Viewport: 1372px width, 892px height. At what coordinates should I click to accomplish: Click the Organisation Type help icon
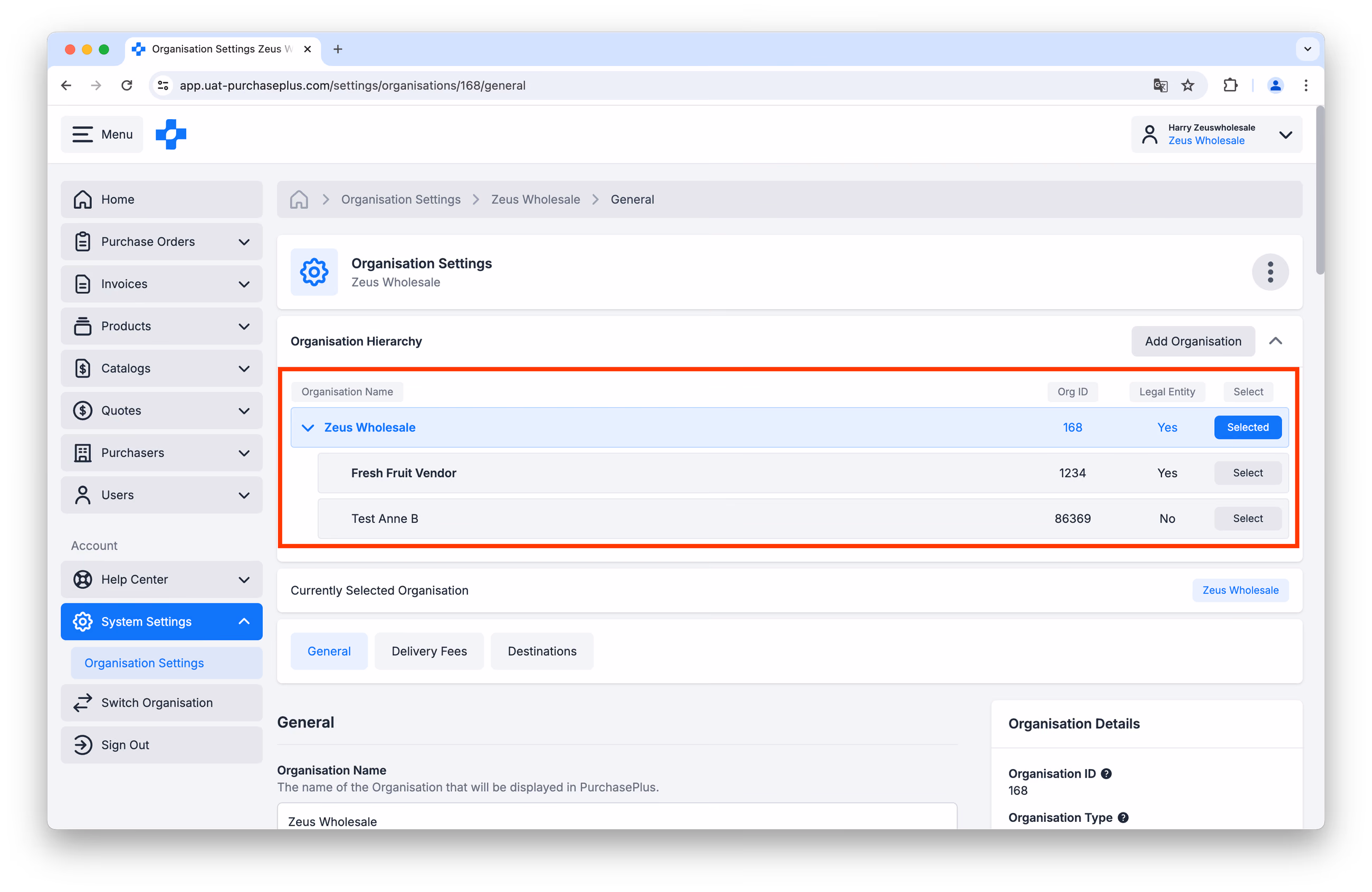coord(1122,818)
